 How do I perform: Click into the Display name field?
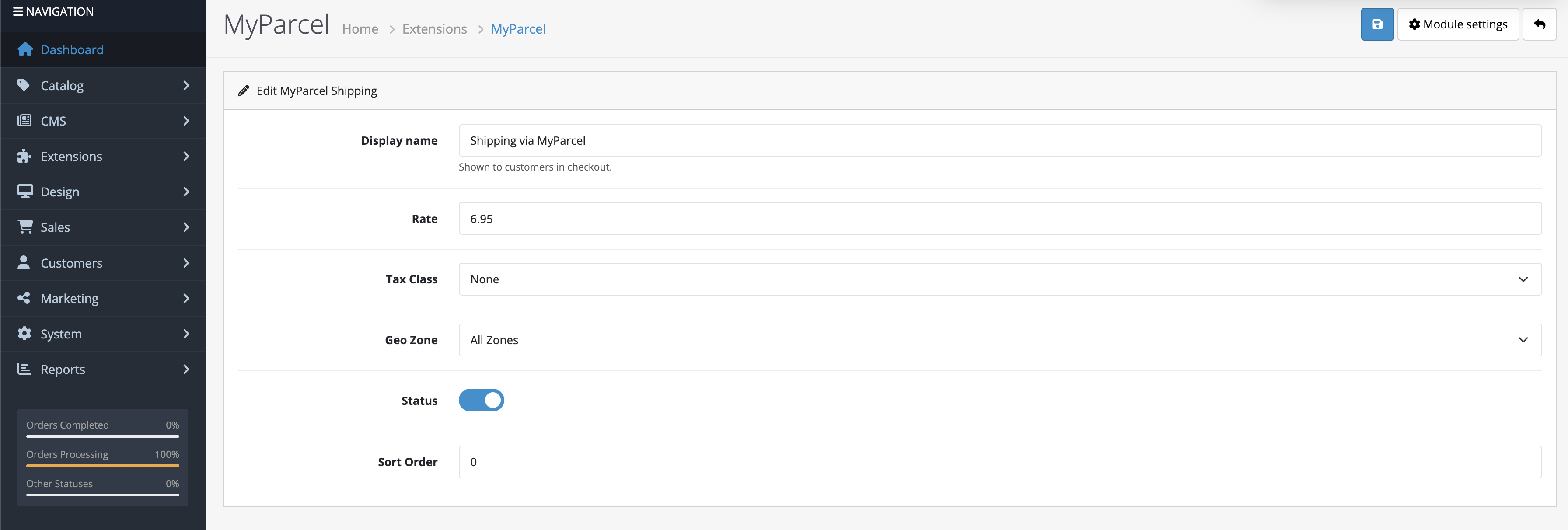999,140
